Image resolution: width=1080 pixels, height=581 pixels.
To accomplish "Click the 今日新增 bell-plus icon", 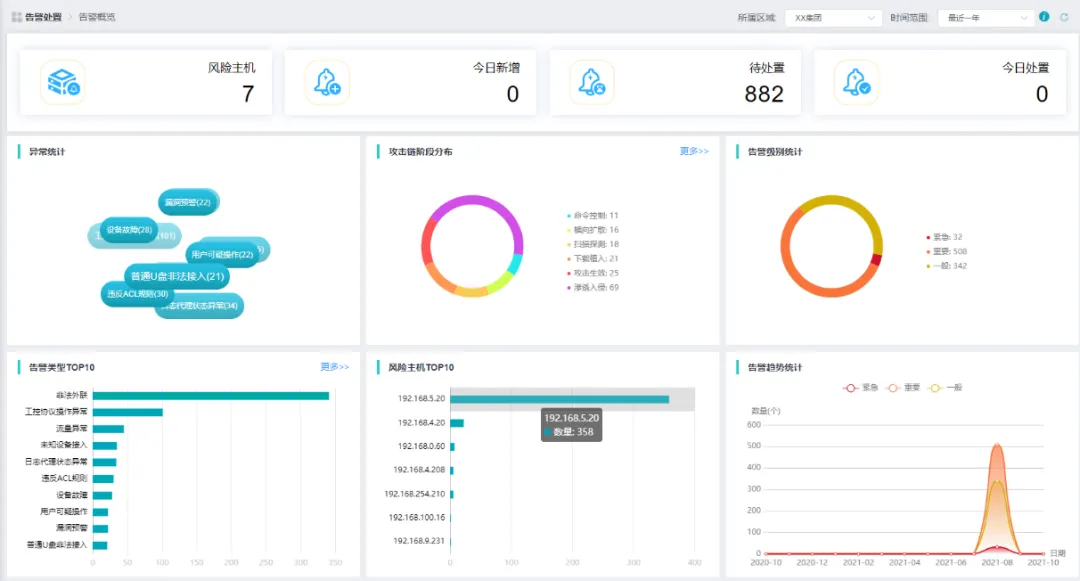I will click(327, 83).
